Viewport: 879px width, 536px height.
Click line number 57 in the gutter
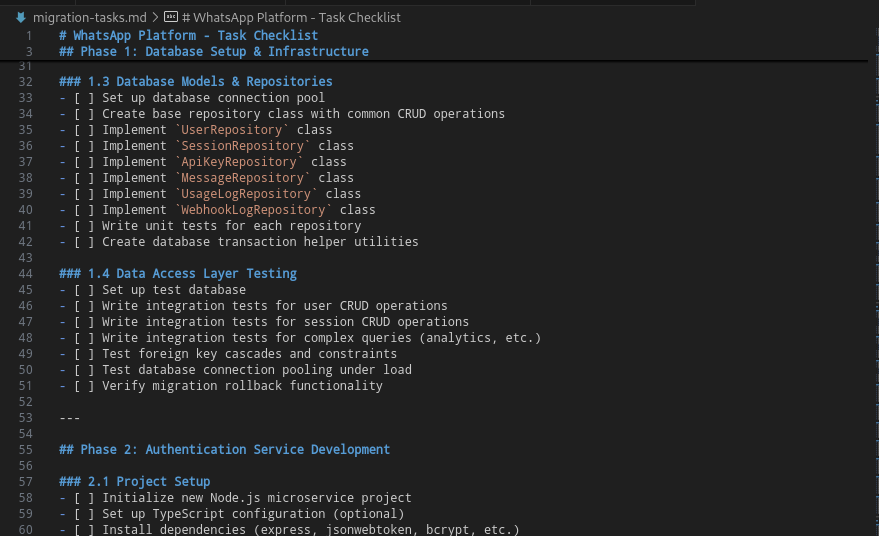(x=26, y=482)
